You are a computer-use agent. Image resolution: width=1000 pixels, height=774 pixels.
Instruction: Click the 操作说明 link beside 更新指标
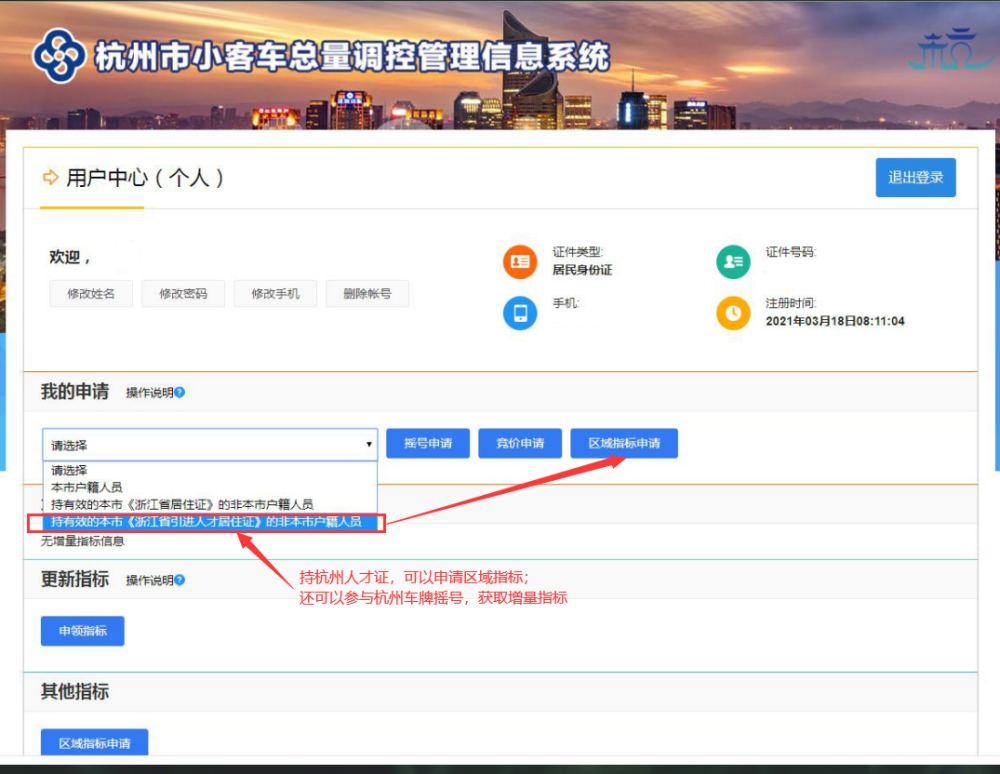click(x=149, y=580)
